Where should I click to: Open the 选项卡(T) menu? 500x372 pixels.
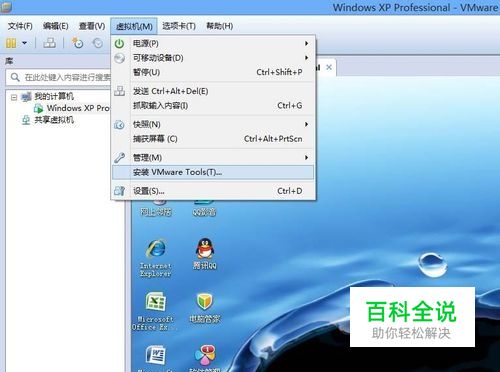(x=179, y=26)
